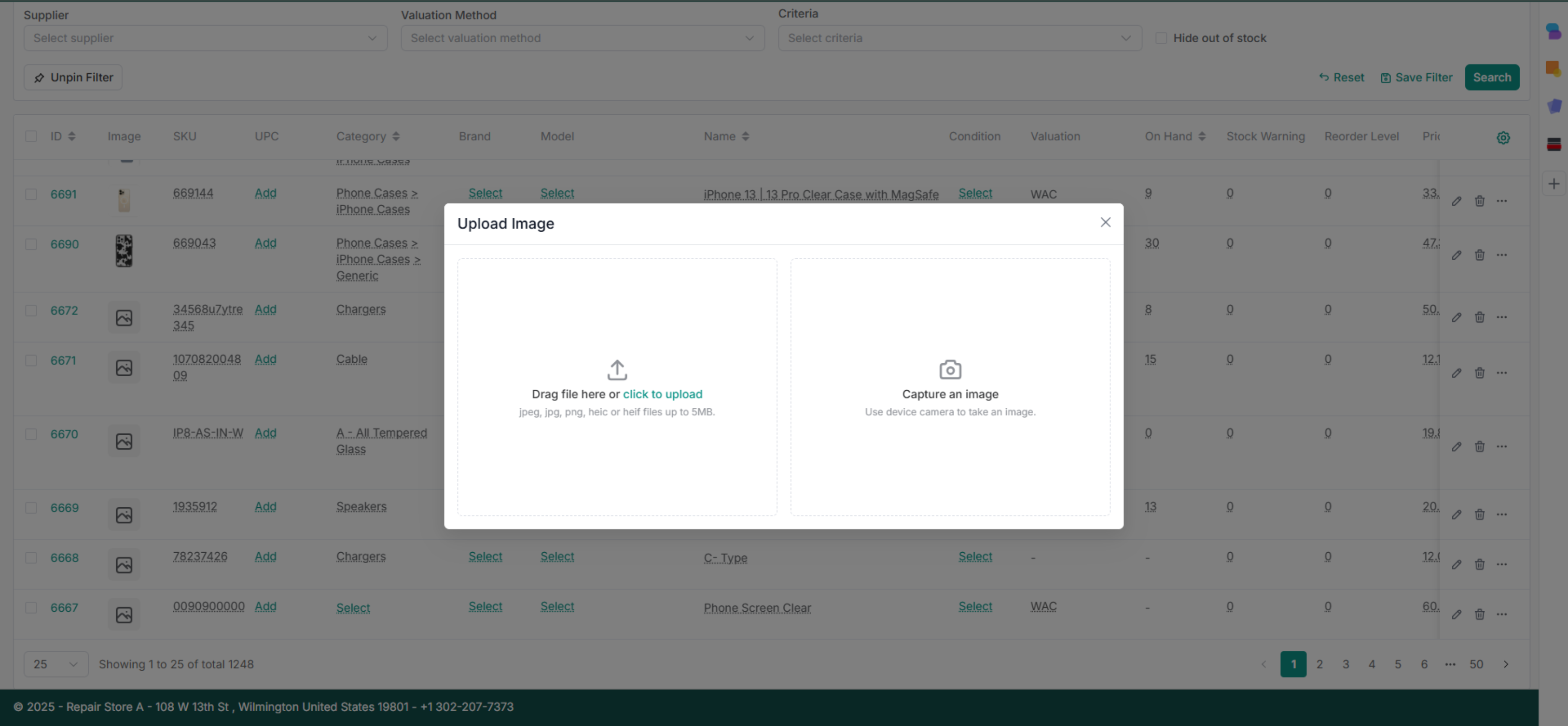Click the Search button

(1491, 78)
